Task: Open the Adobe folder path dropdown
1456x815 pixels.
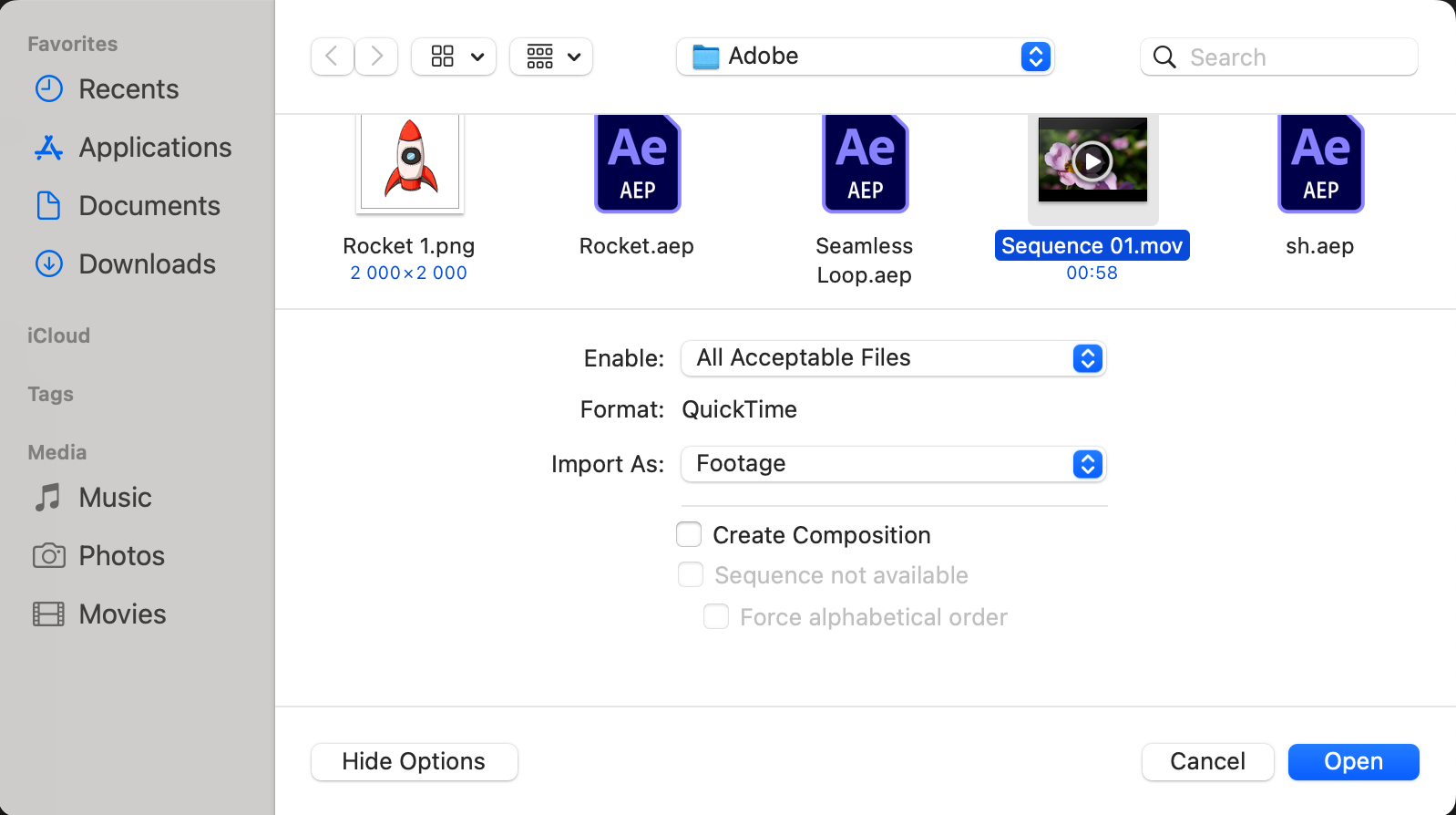Action: [x=864, y=57]
